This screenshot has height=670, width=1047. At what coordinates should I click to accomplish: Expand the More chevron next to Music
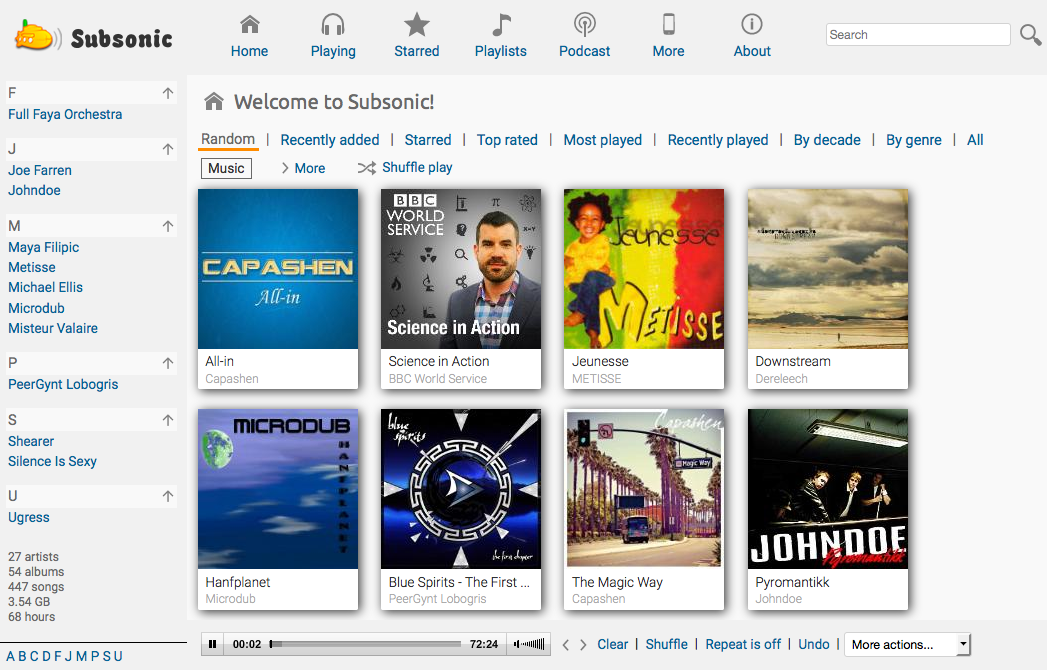point(285,168)
